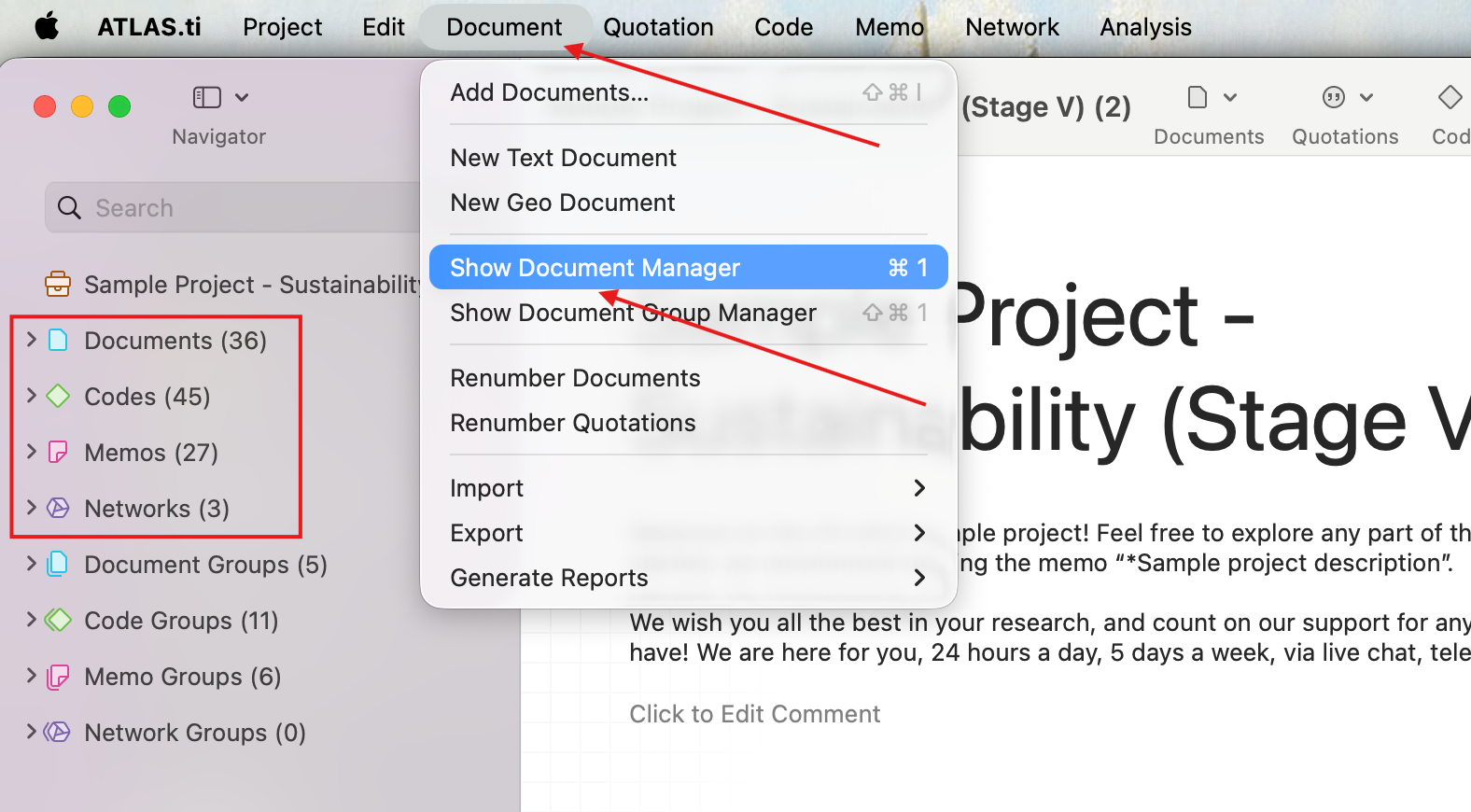1471x812 pixels.
Task: Click the green Codes diamond icon in navigator
Action: [58, 396]
